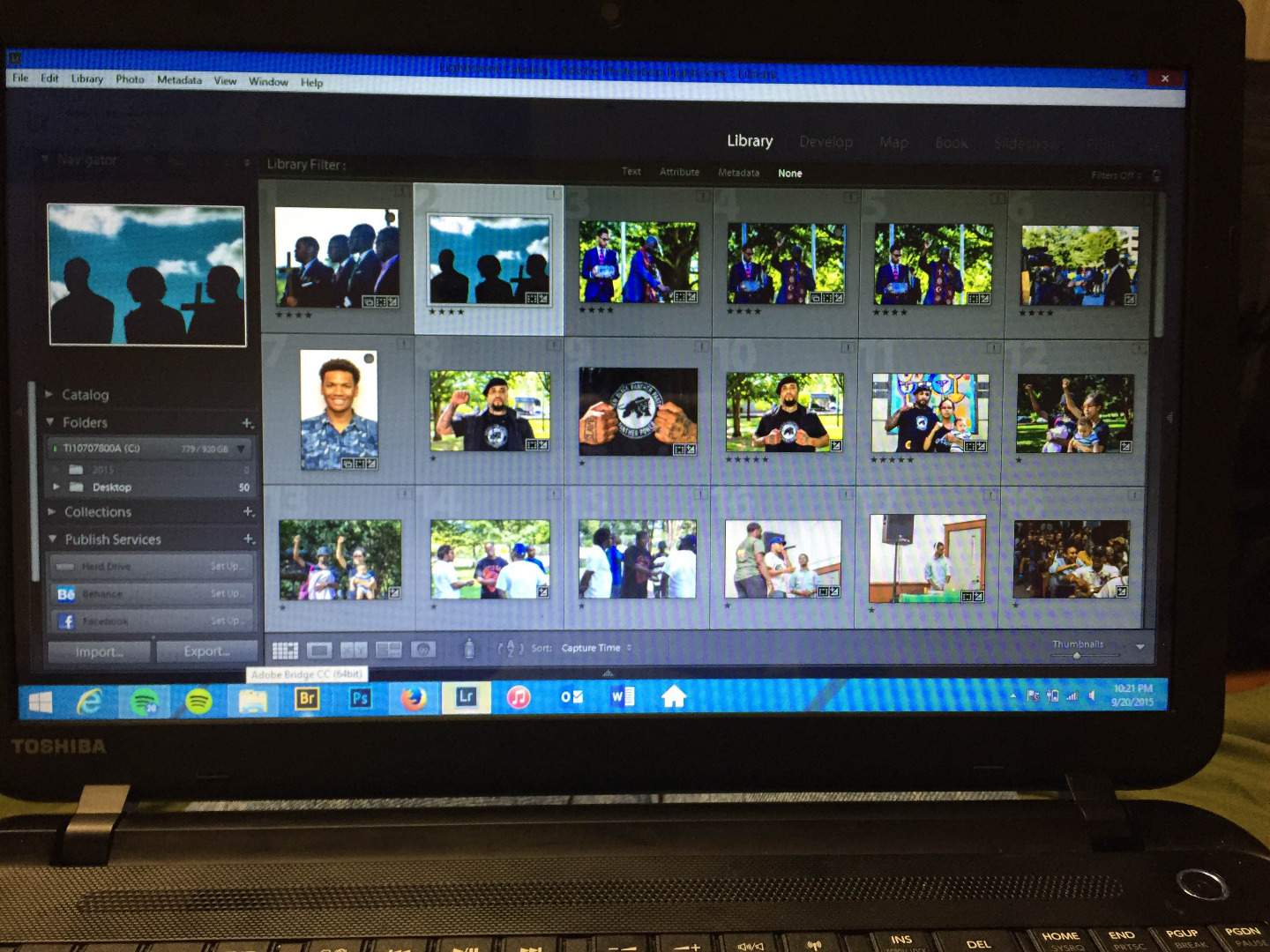Switch to Grid view in toolbar
Image resolution: width=1270 pixels, height=952 pixels.
(285, 651)
